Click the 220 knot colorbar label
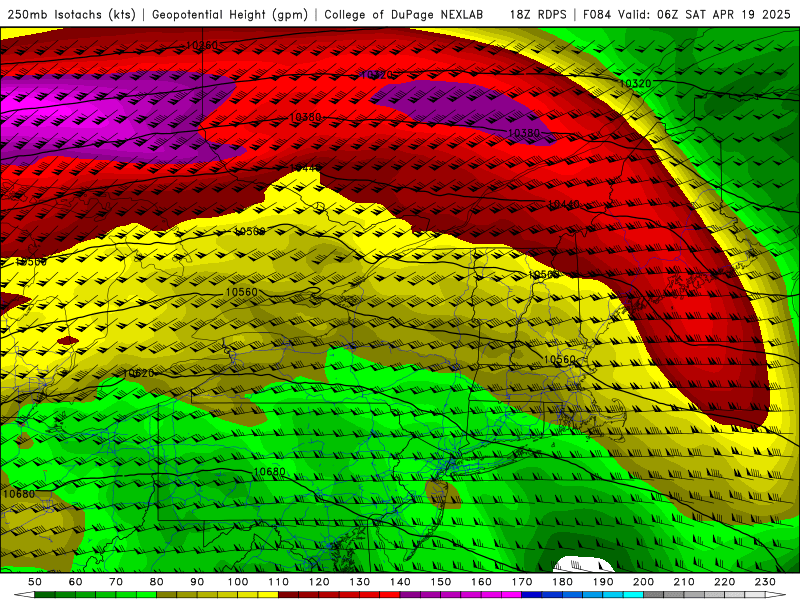This screenshot has width=800, height=600. pyautogui.click(x=725, y=582)
